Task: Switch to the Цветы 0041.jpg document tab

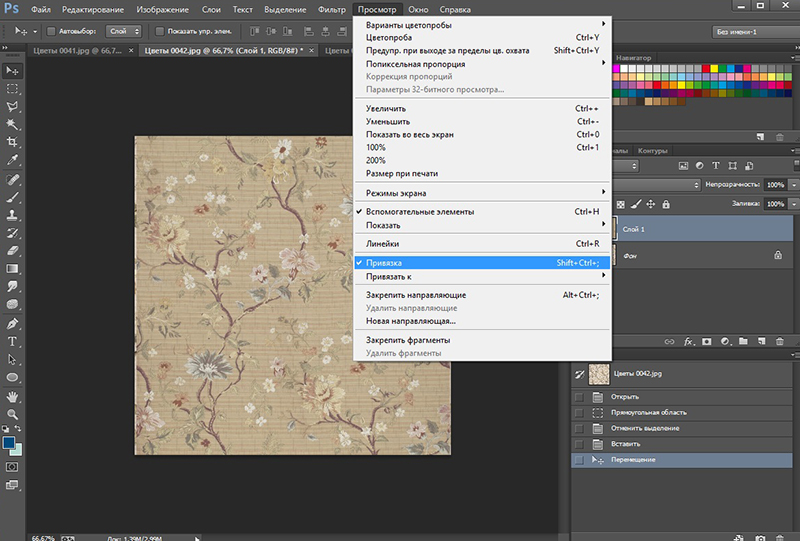Action: tap(68, 50)
